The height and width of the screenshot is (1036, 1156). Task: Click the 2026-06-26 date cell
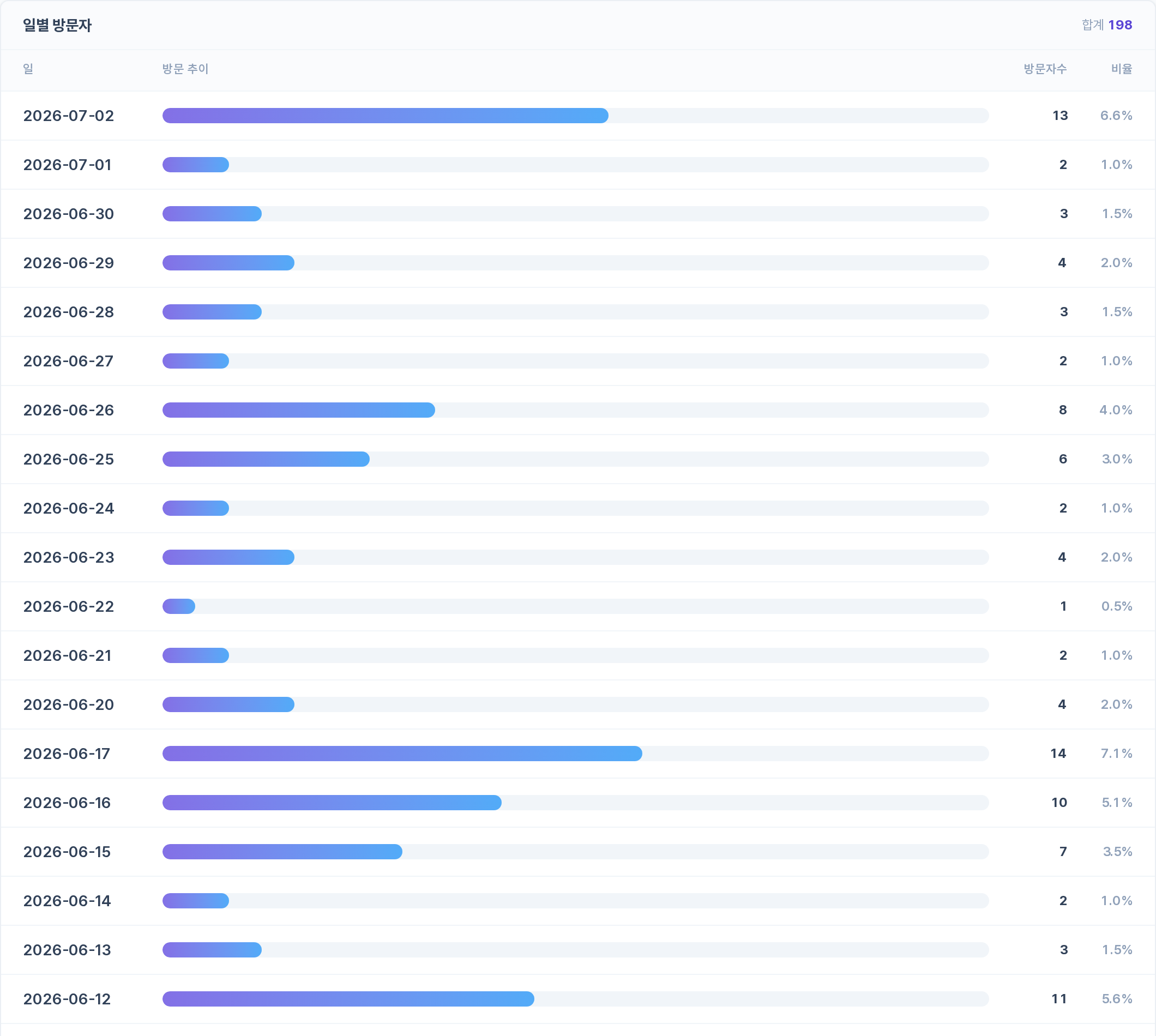pyautogui.click(x=68, y=410)
